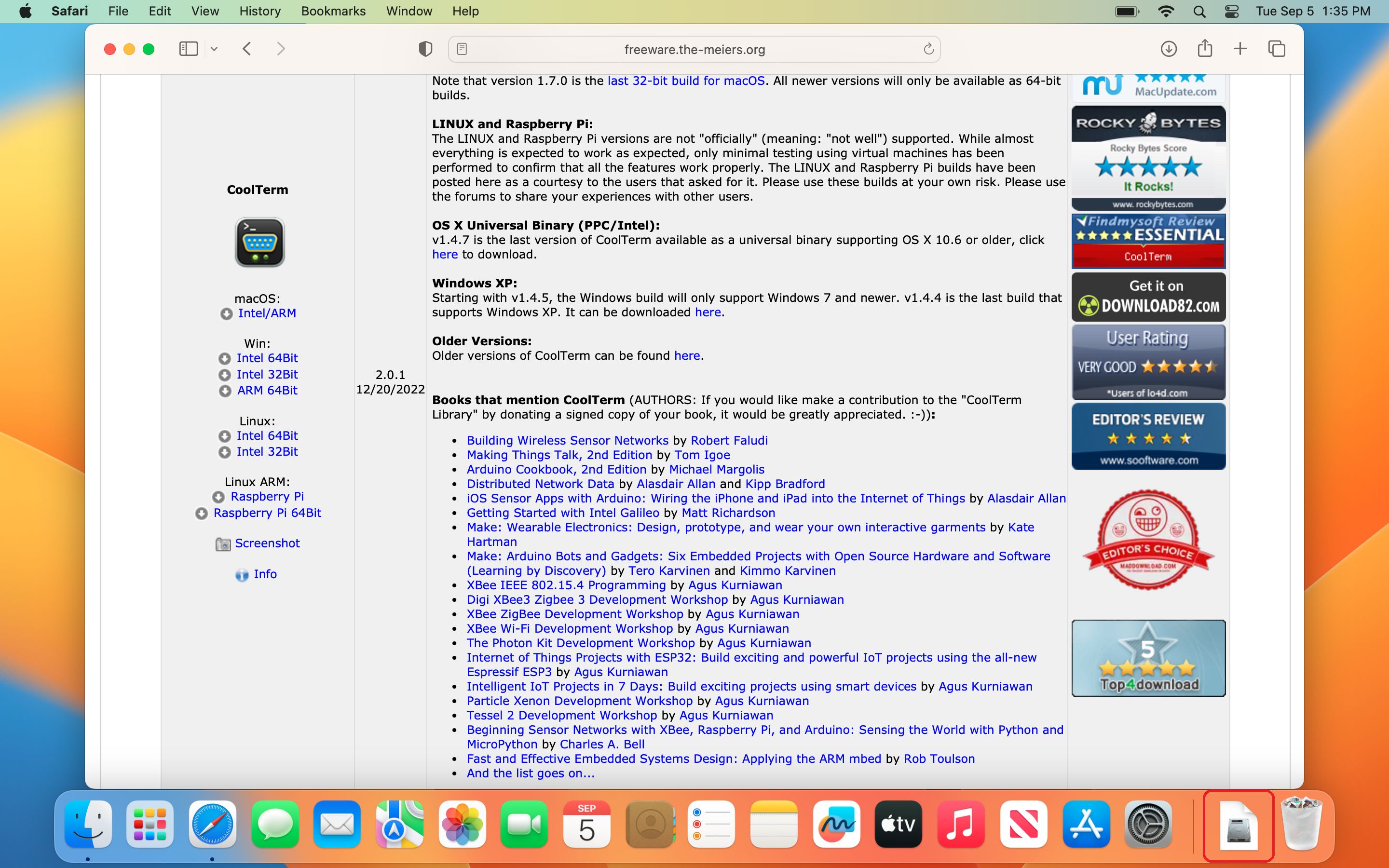Screen dimensions: 1389x868
Task: Open the History menu
Action: click(259, 11)
